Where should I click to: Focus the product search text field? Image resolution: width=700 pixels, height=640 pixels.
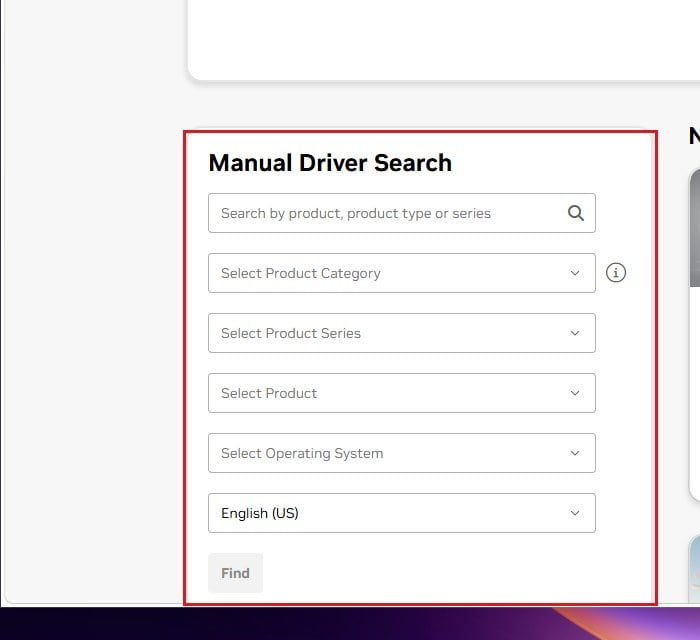[401, 213]
